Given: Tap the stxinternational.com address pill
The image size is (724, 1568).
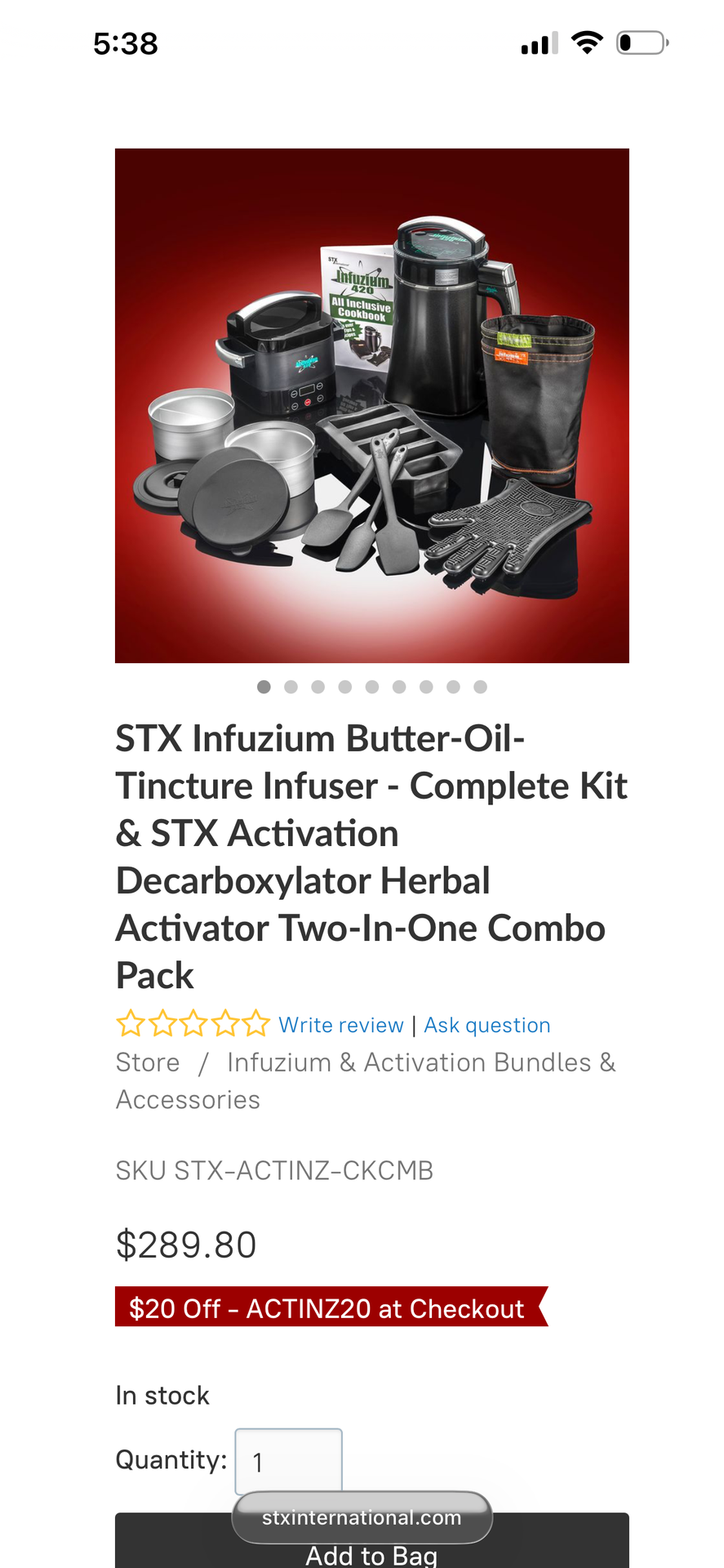Looking at the screenshot, I should 362,1517.
